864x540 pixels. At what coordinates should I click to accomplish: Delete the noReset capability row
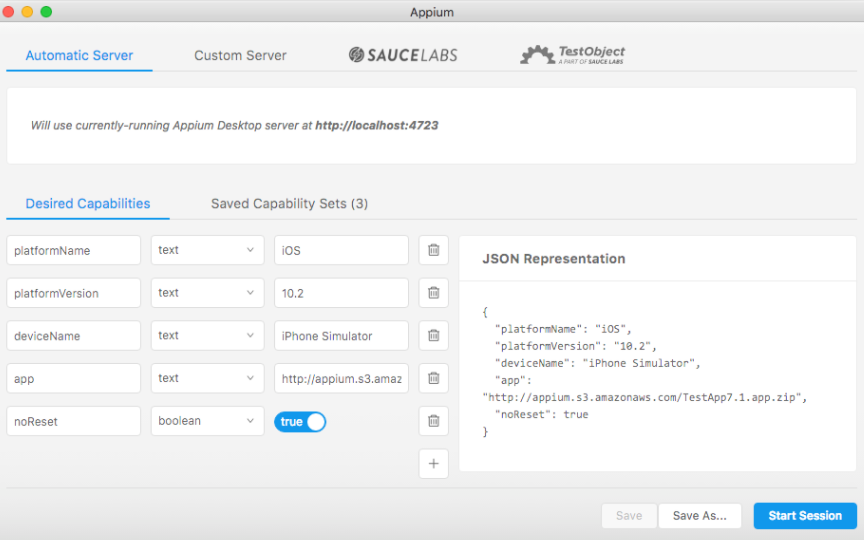(433, 421)
